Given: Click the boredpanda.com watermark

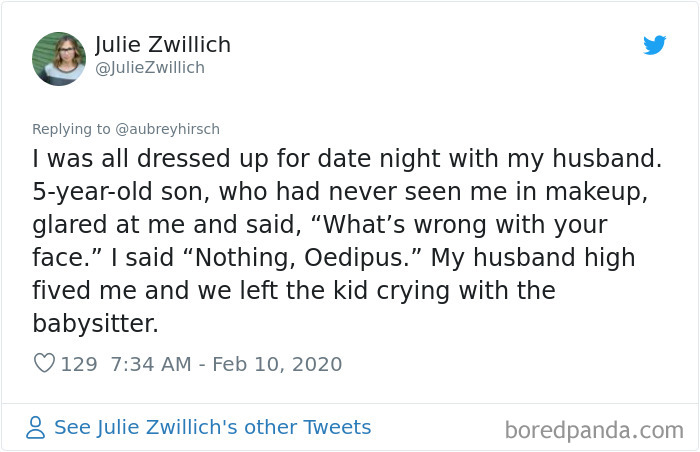Looking at the screenshot, I should click(x=594, y=431).
